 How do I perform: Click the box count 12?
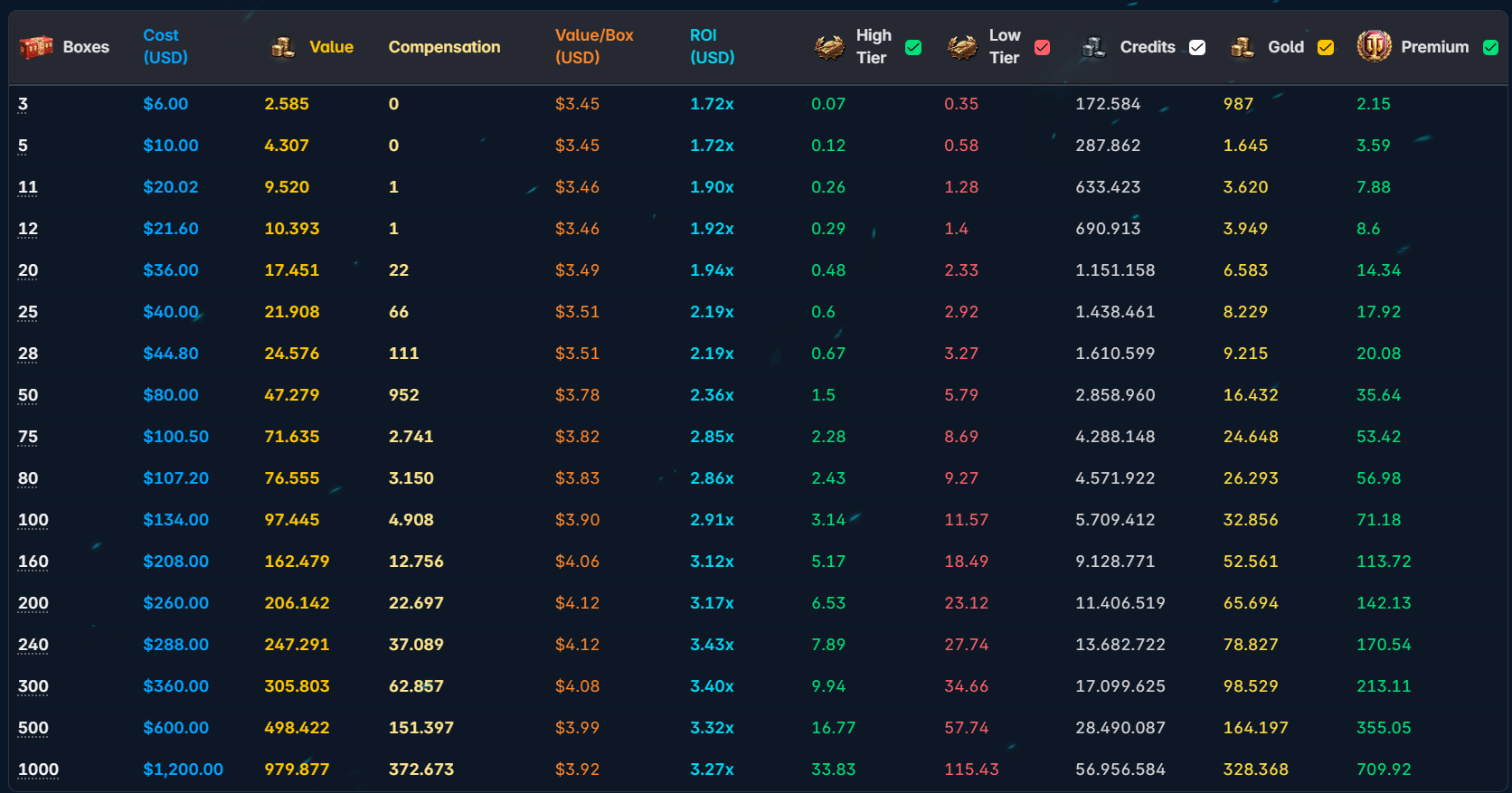(x=28, y=229)
